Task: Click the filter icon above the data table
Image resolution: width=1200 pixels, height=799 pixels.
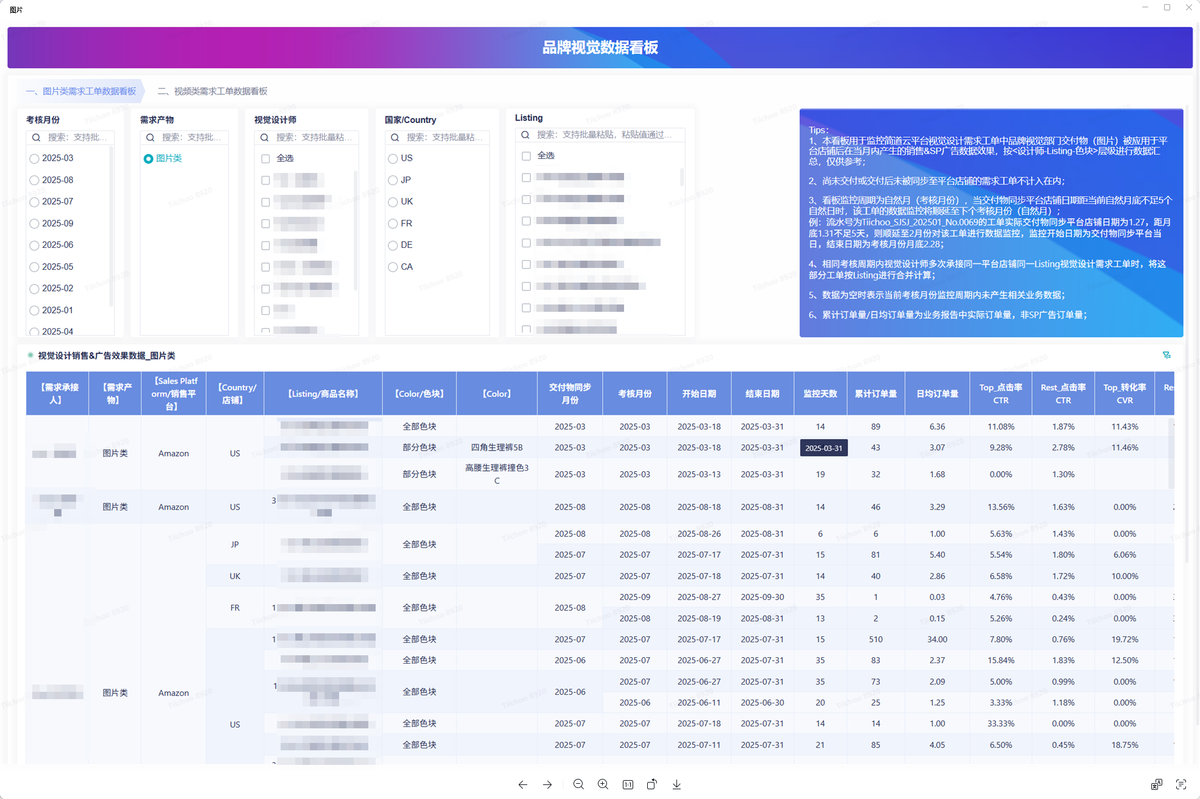Action: [1167, 355]
